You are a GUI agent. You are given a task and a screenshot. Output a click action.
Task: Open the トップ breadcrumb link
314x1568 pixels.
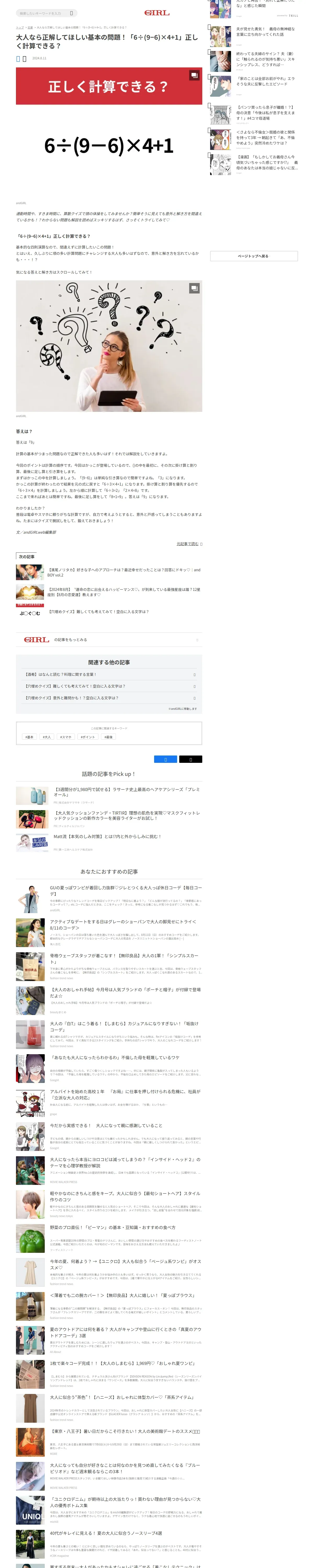[20, 27]
